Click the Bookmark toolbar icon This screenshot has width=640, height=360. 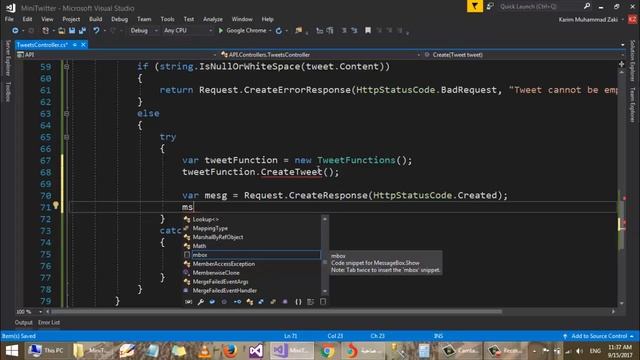(368, 31)
